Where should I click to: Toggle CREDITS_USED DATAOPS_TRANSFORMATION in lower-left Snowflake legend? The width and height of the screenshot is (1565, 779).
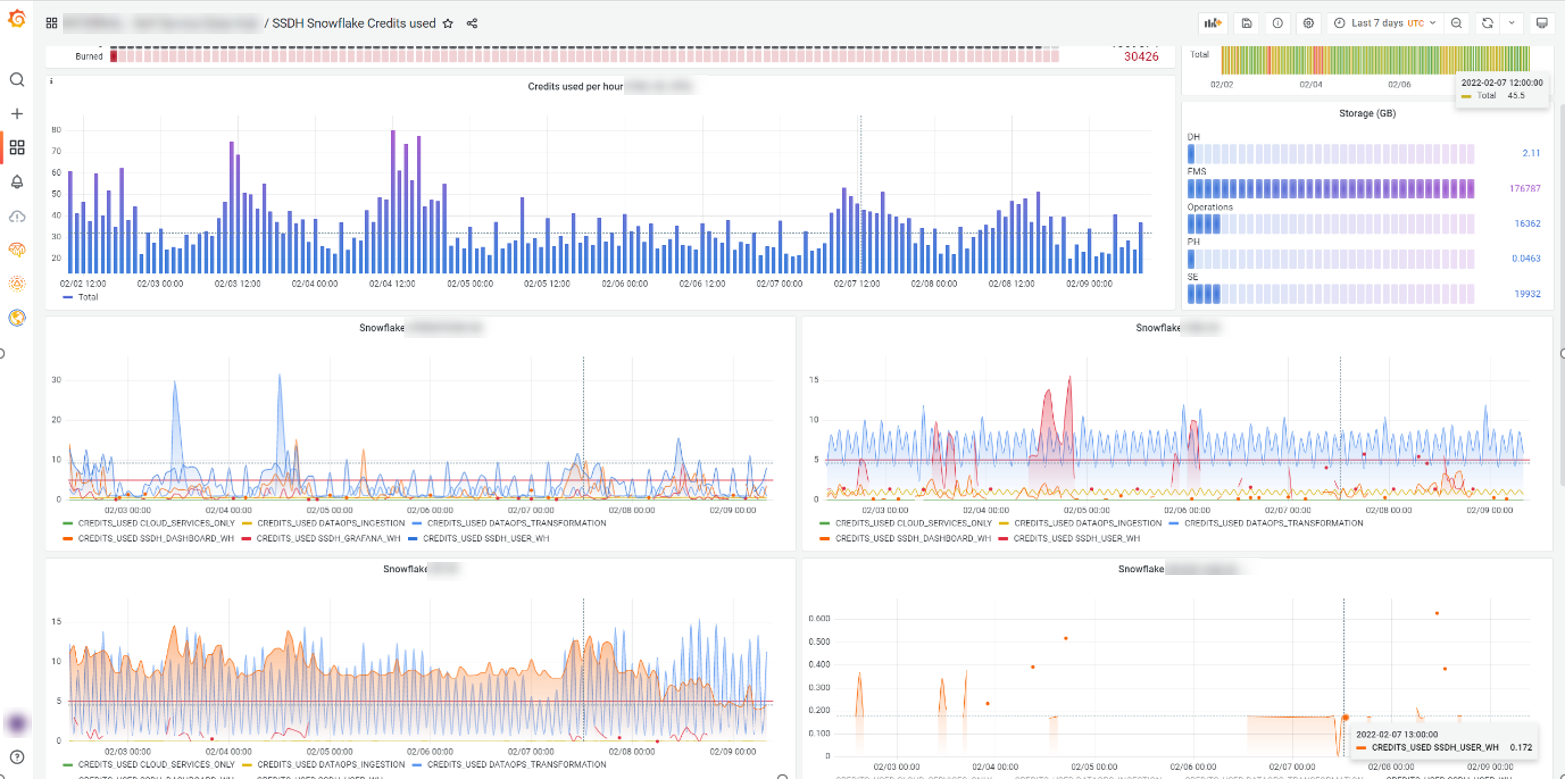click(x=514, y=764)
